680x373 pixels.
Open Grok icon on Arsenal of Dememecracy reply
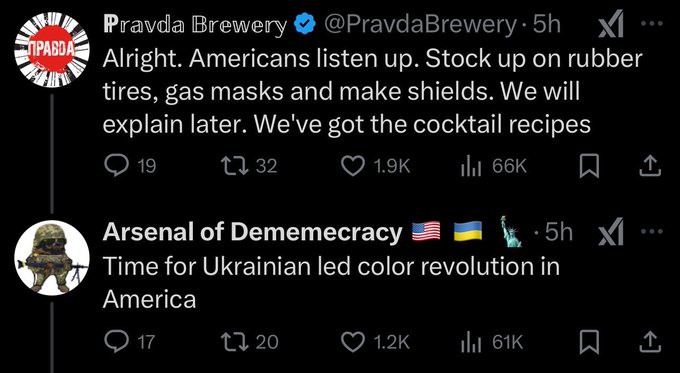611,232
